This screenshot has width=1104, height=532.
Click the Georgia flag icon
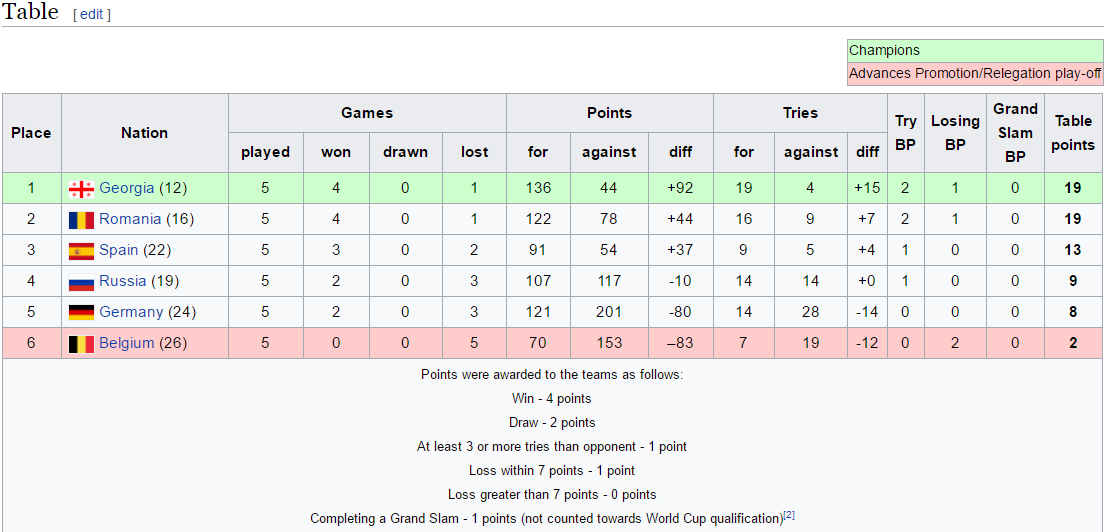coord(81,189)
